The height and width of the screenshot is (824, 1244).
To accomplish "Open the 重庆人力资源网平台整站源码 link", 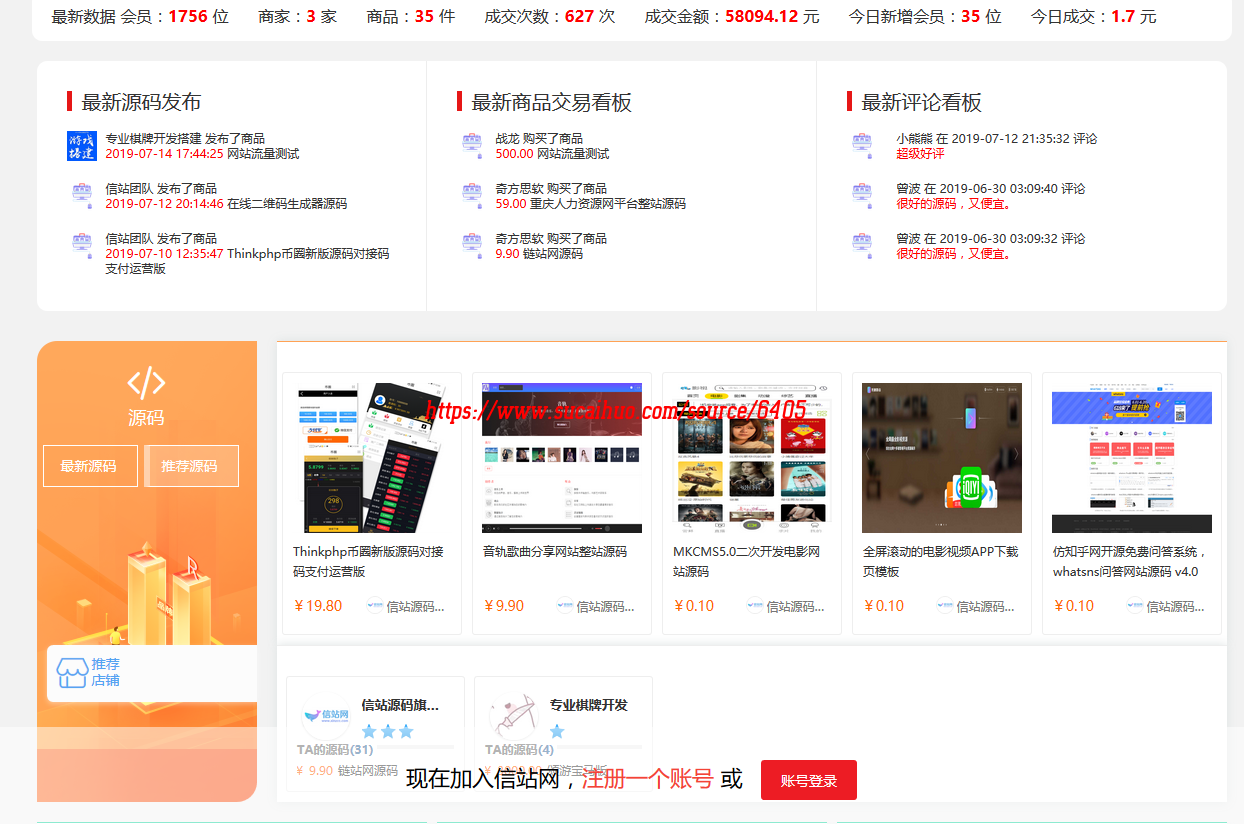I will [x=608, y=204].
